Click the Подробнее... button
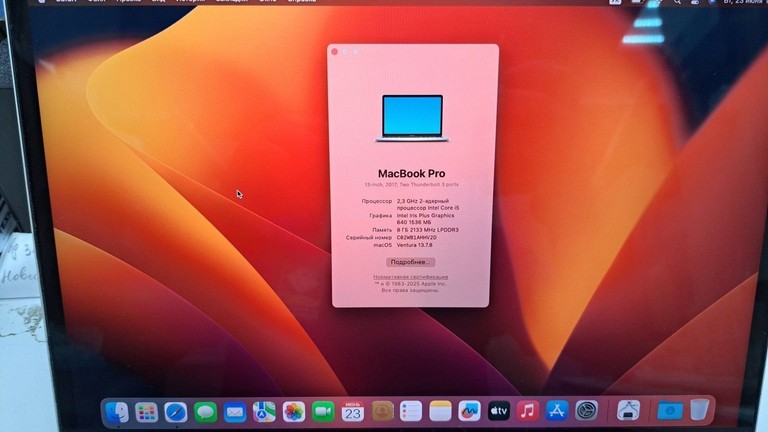 [x=410, y=262]
